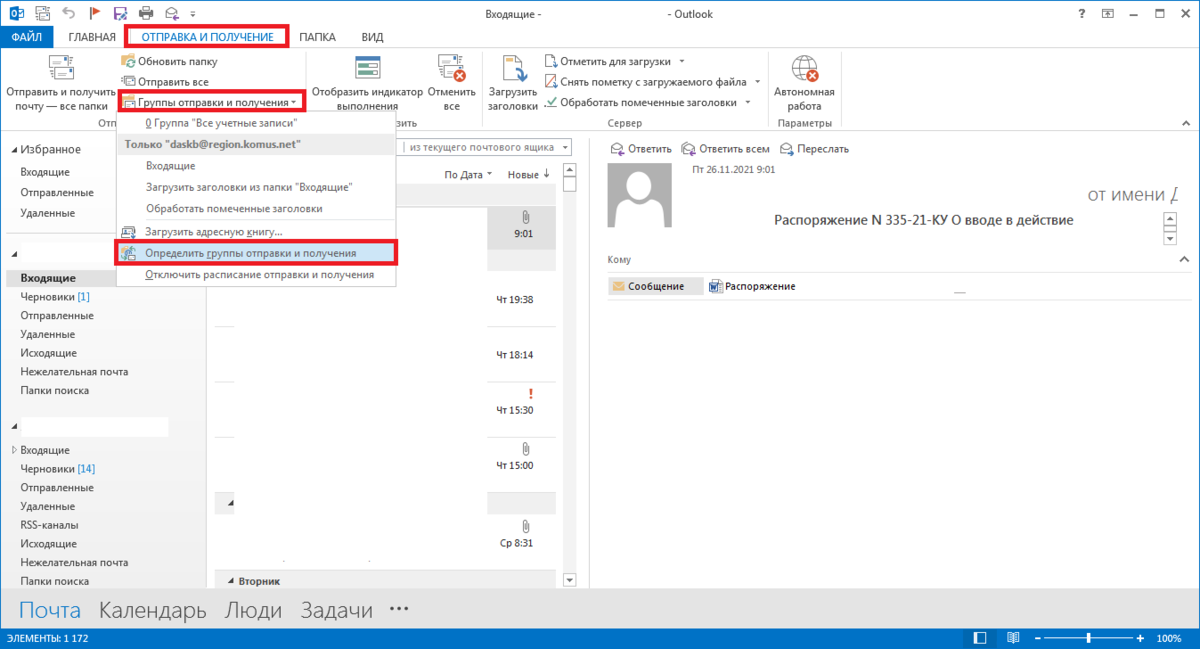The width and height of the screenshot is (1200, 649).
Task: Click undo arrow in quick access toolbar
Action: point(69,14)
